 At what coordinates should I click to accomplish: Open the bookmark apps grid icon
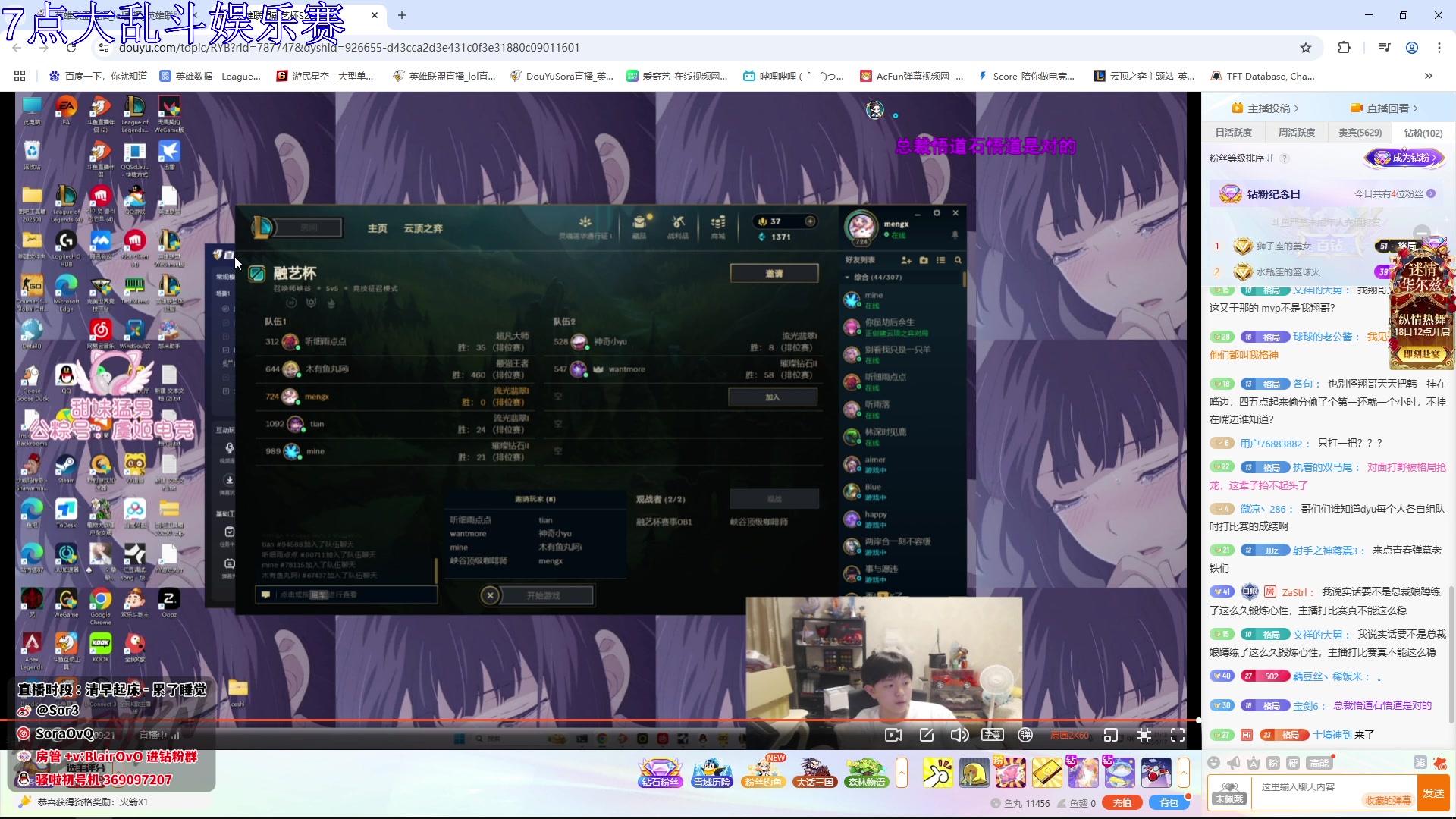pyautogui.click(x=20, y=76)
